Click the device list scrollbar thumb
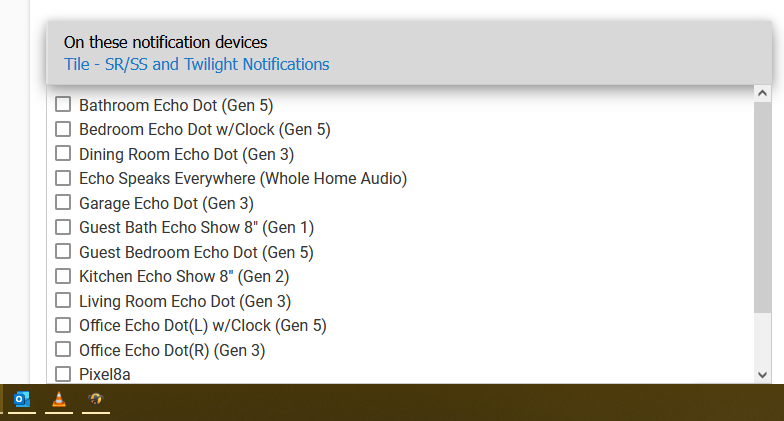The width and height of the screenshot is (784, 421). [762, 208]
